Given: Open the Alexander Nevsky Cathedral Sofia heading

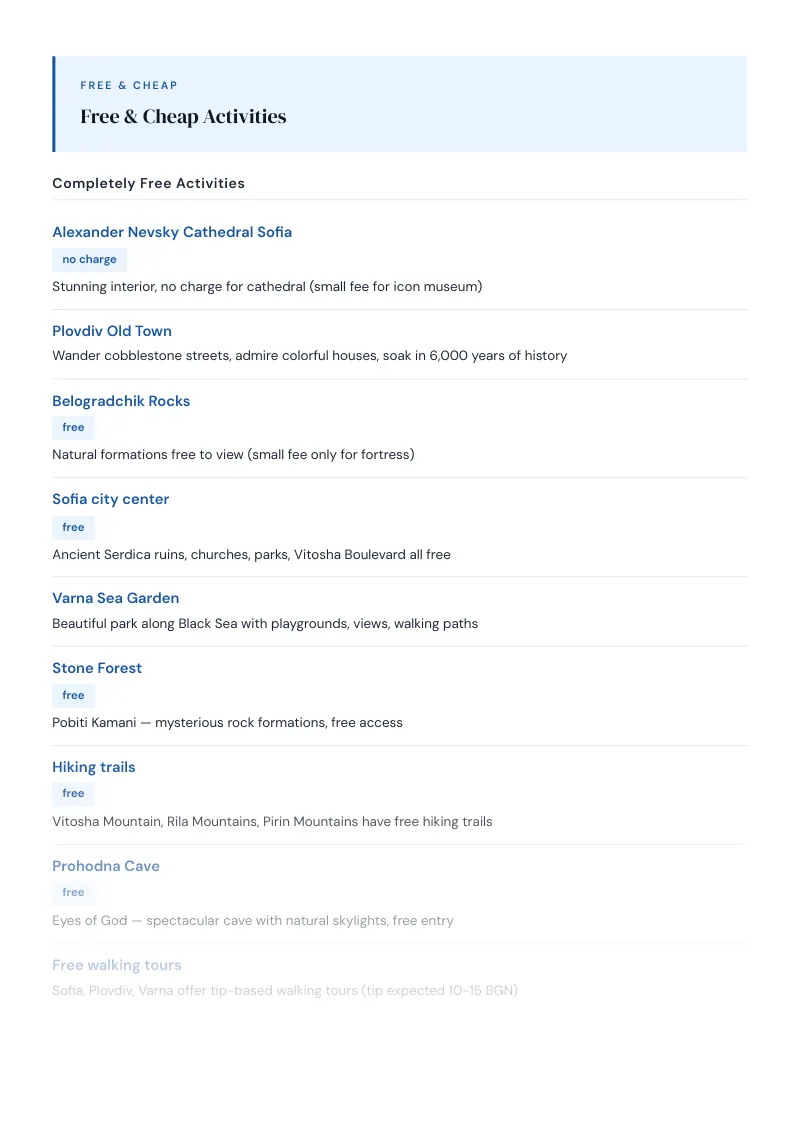Looking at the screenshot, I should tap(172, 232).
